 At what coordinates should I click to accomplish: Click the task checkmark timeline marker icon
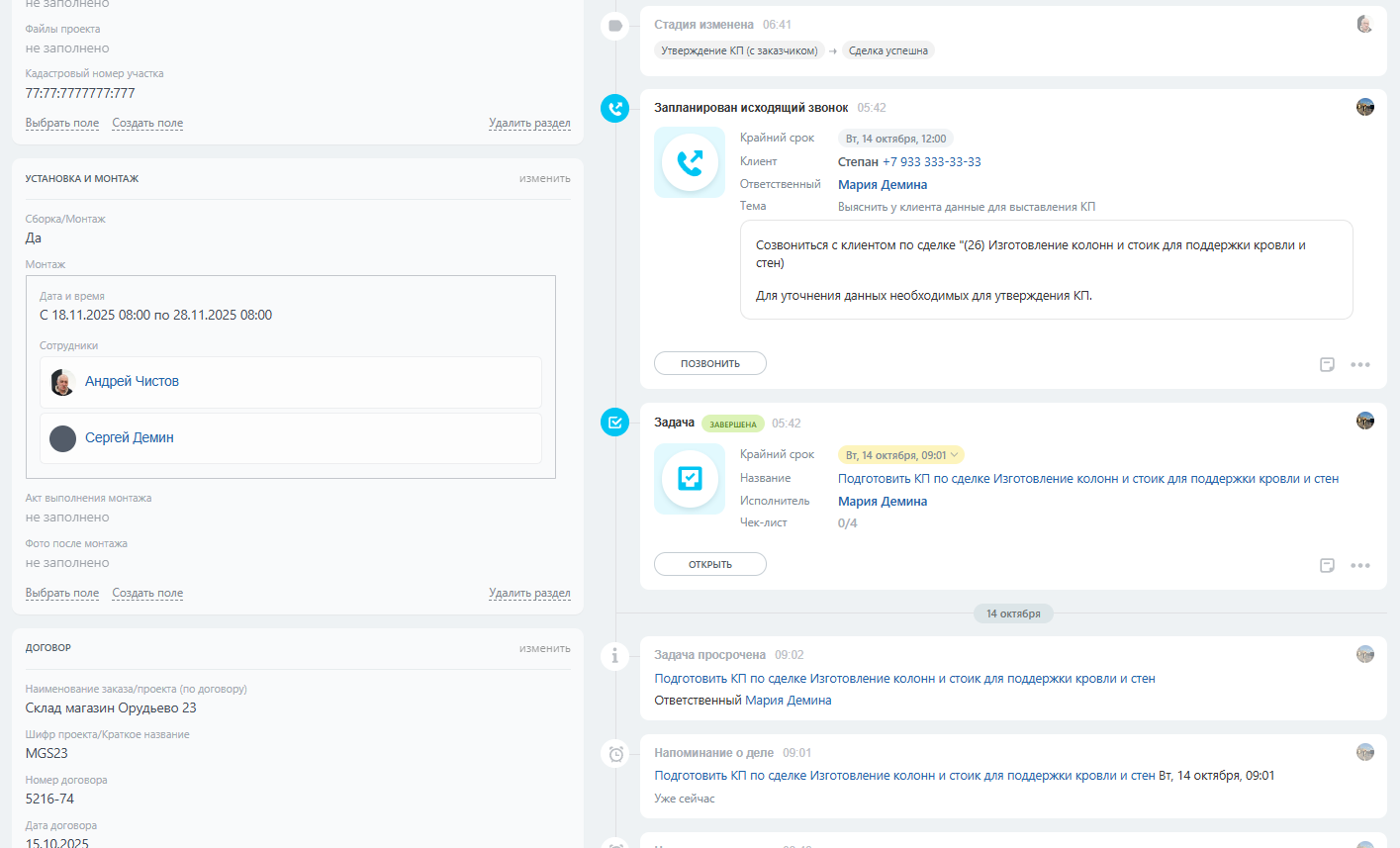615,423
